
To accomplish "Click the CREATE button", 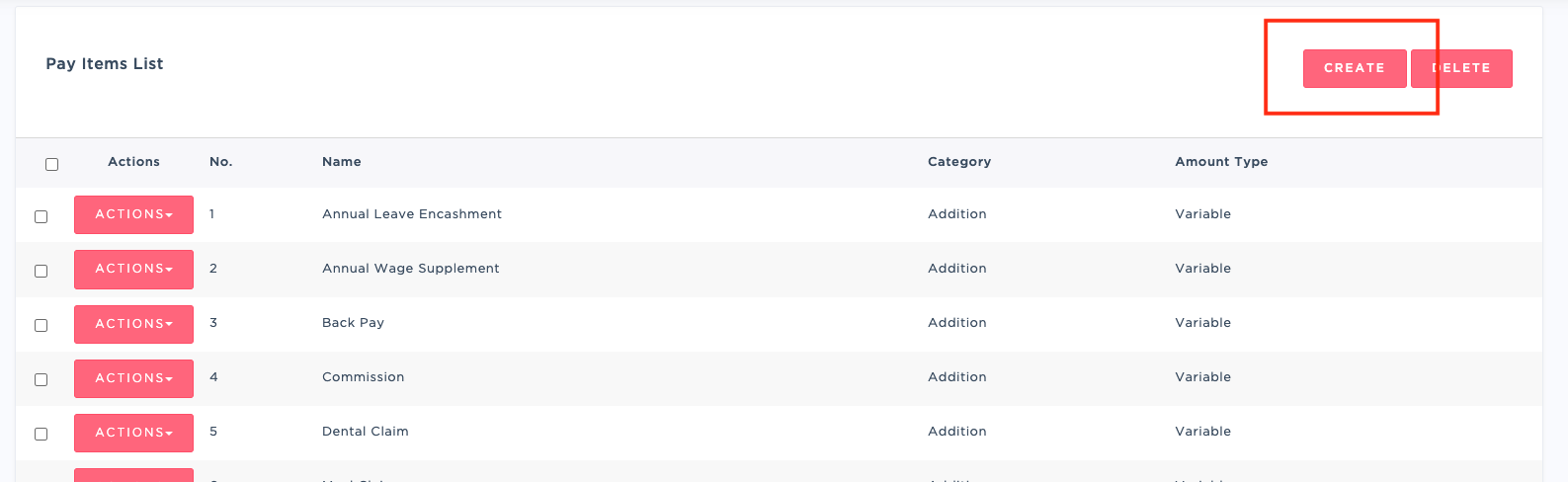I will (1354, 68).
